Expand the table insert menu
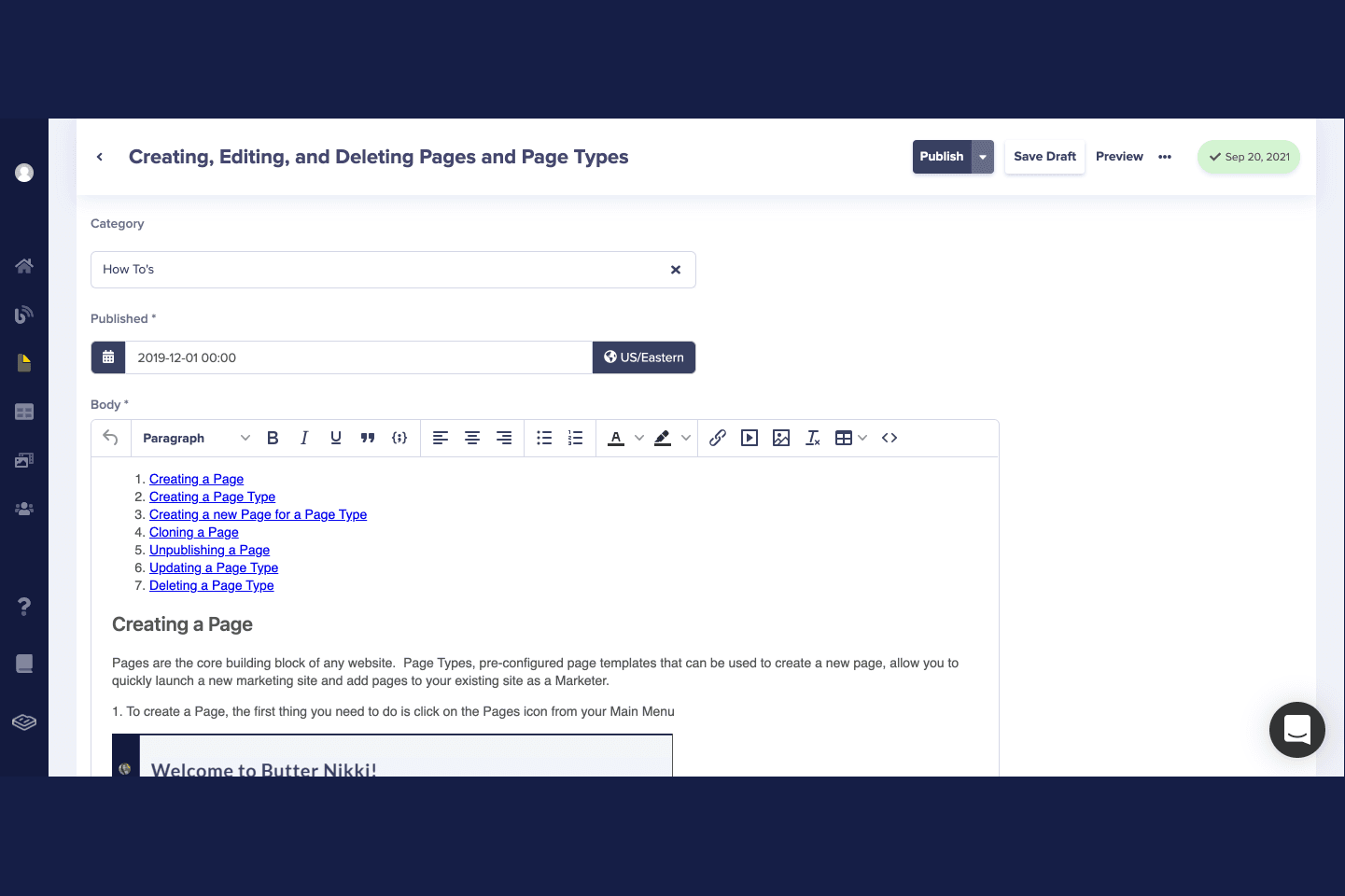Image resolution: width=1345 pixels, height=896 pixels. (862, 438)
